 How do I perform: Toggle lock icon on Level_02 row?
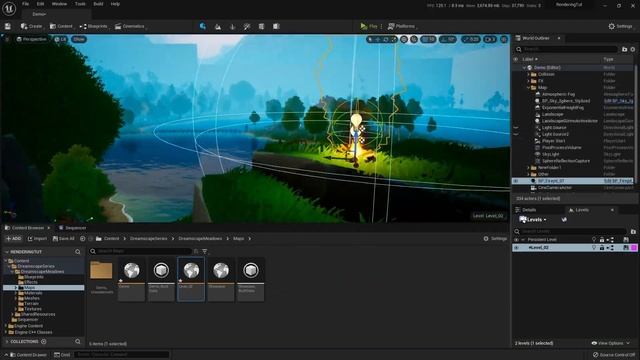(x=602, y=248)
